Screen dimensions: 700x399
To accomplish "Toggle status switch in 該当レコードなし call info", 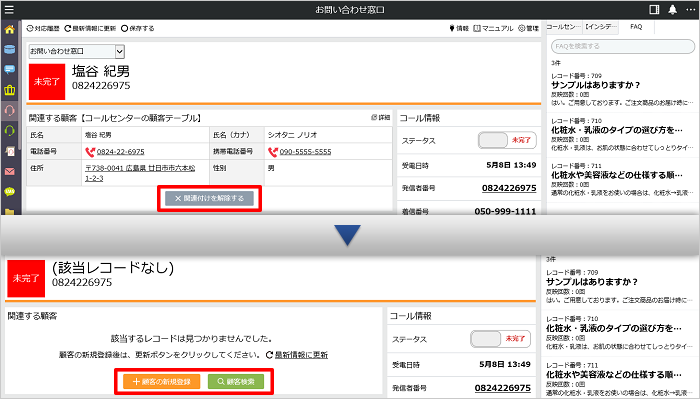I will click(500, 339).
